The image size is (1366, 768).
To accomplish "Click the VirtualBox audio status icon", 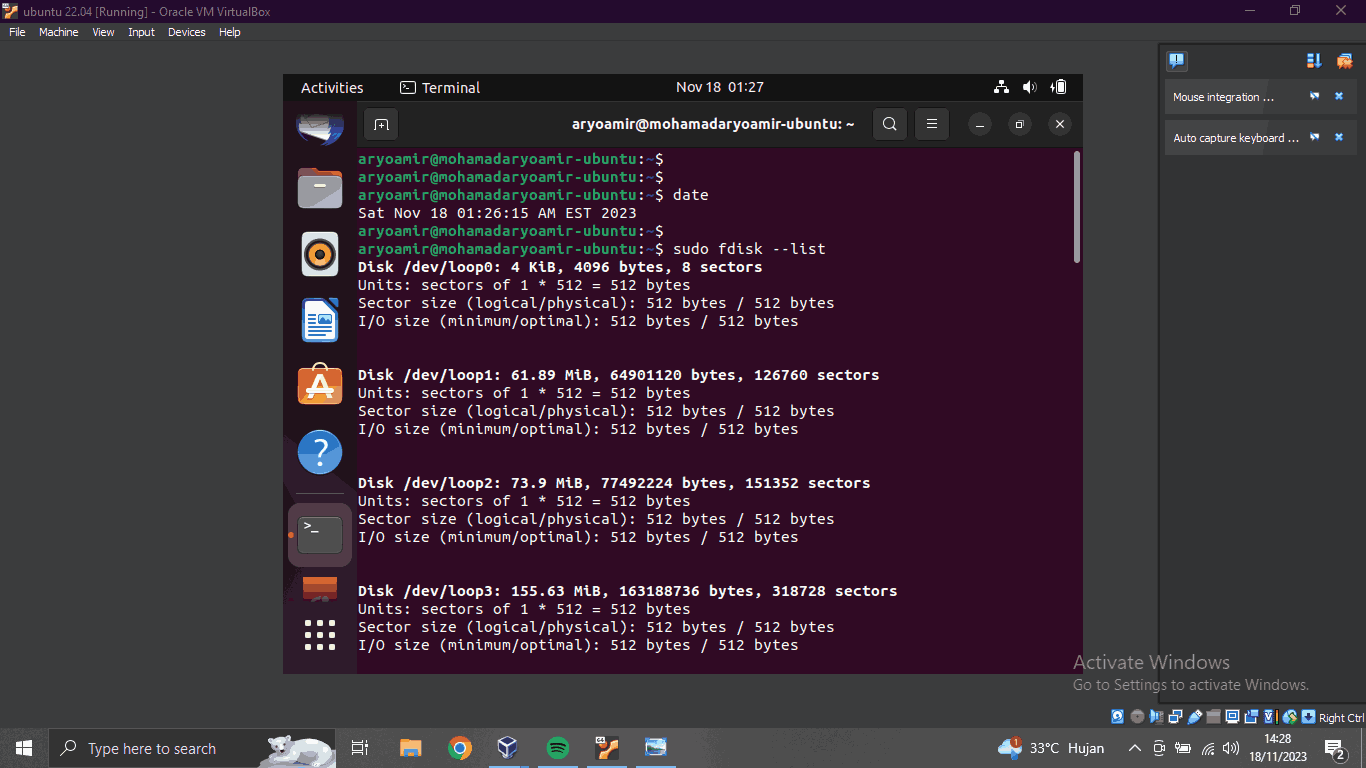I will pos(1156,717).
